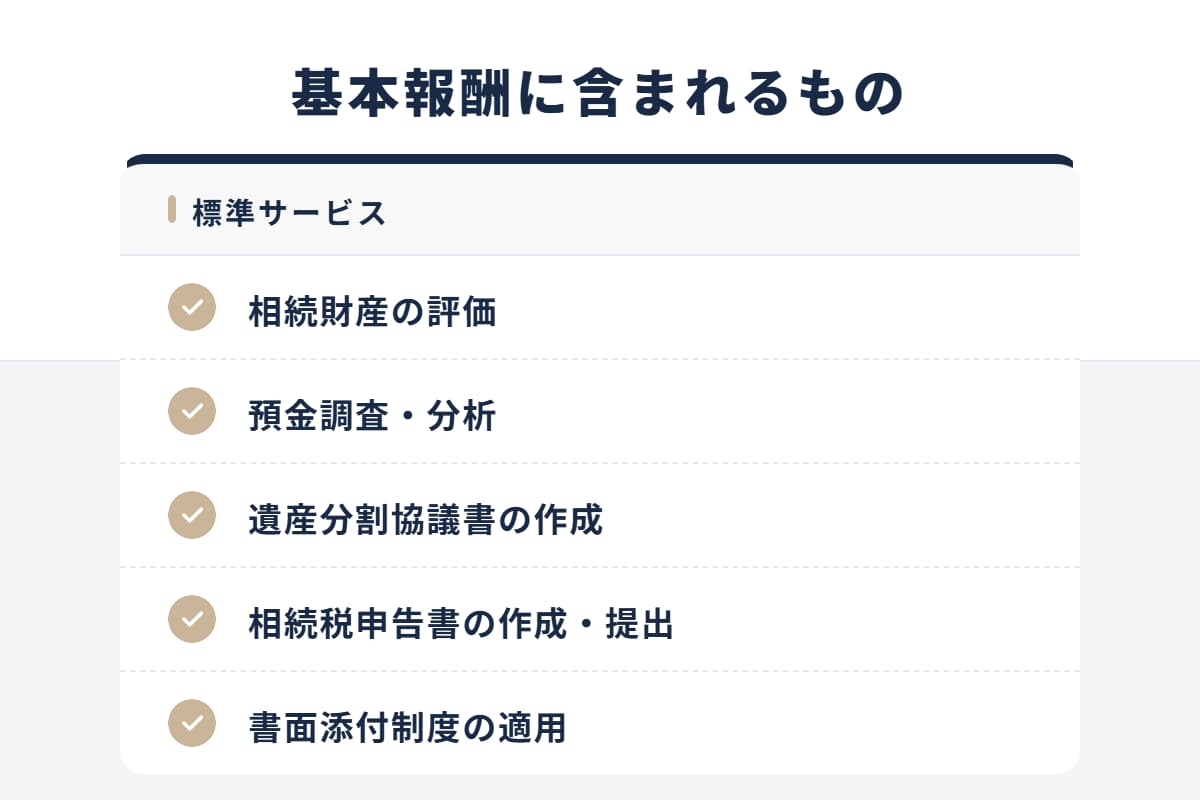1200x800 pixels.
Task: Click blank area right of 遺産分割協議書の作成 text
Action: [x=850, y=518]
